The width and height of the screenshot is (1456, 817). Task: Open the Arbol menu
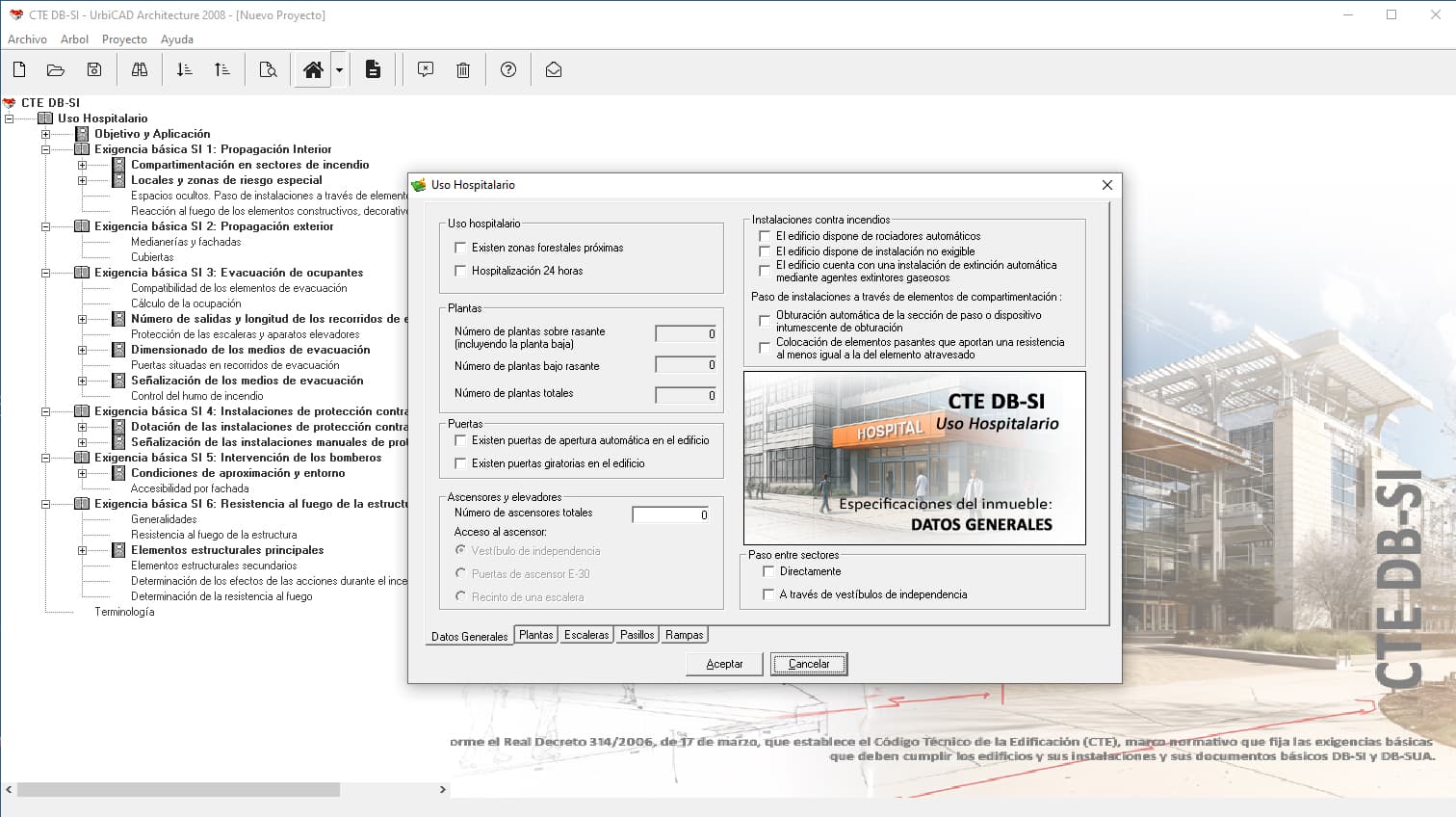point(74,40)
